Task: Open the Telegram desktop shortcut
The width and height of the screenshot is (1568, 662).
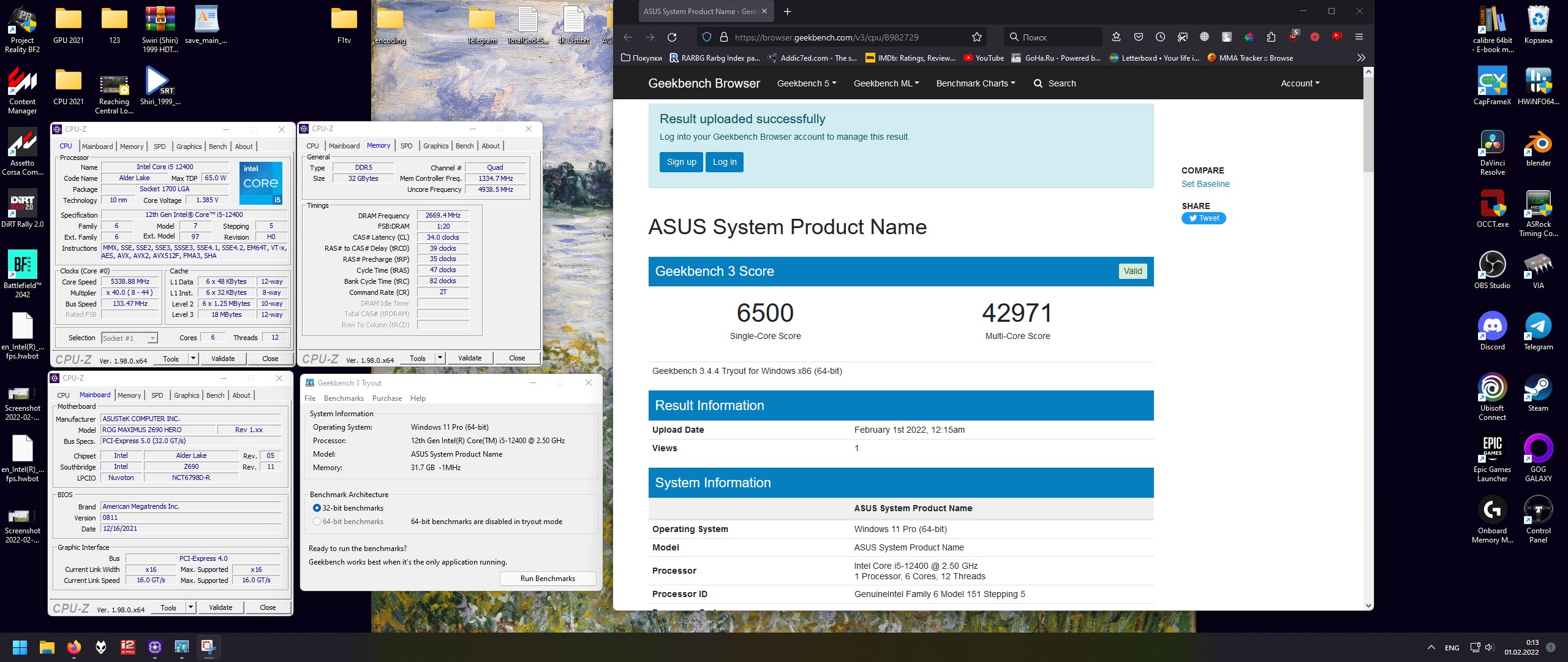Action: click(x=1538, y=332)
